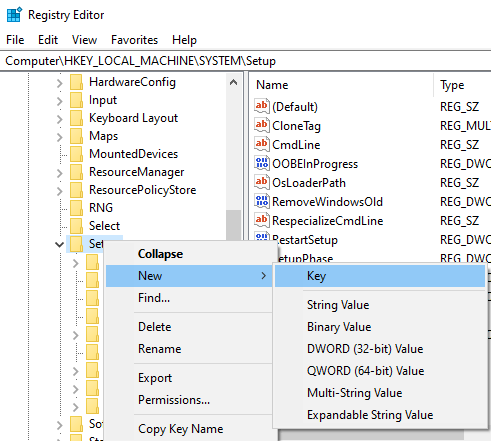Expand the Maps key

click(60, 137)
